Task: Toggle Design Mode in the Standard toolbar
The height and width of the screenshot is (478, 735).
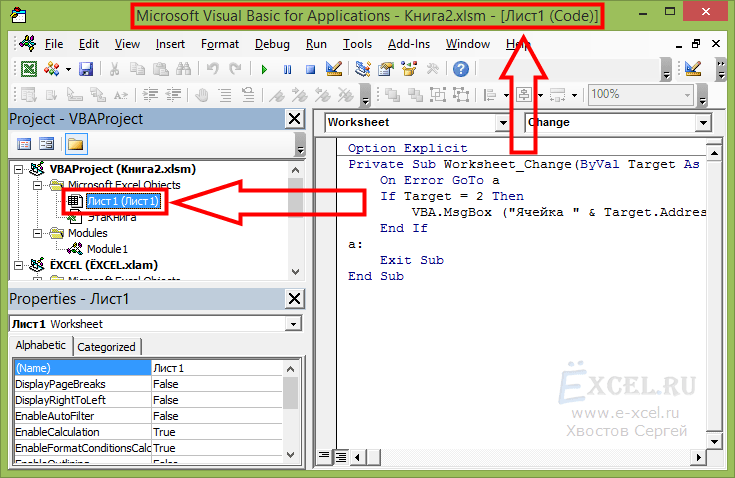Action: (334, 69)
